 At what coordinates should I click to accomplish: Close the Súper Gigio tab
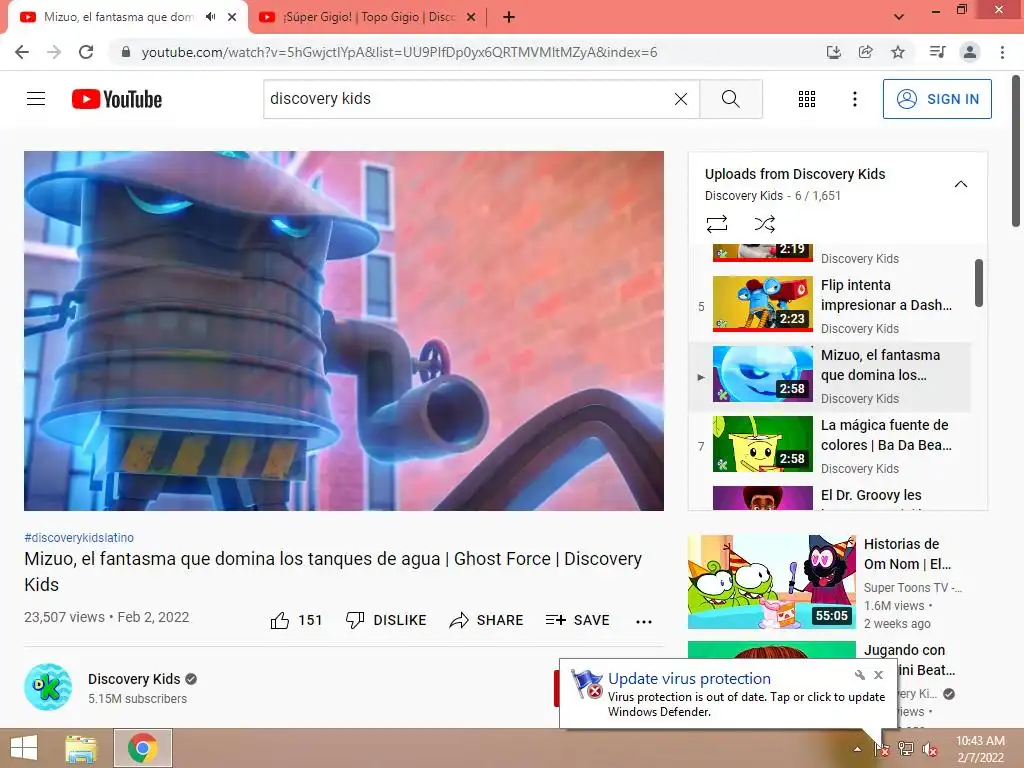coord(471,17)
